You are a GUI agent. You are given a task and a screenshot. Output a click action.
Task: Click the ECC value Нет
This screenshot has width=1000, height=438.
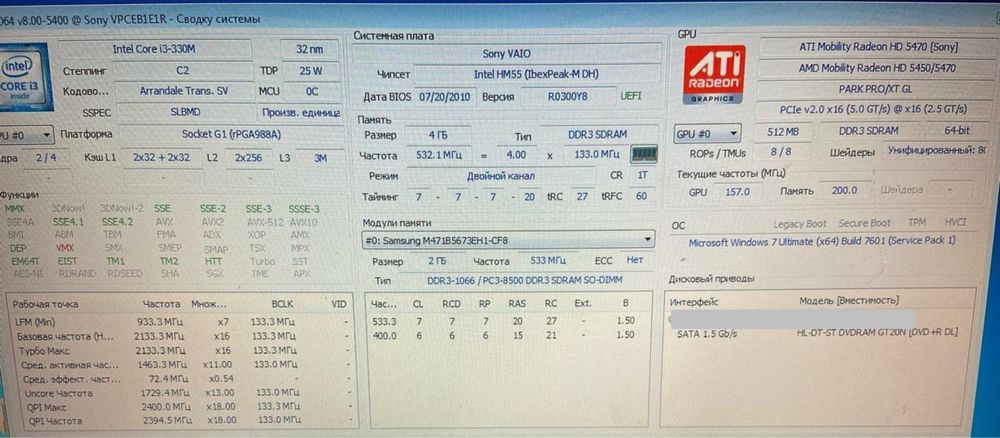click(635, 260)
